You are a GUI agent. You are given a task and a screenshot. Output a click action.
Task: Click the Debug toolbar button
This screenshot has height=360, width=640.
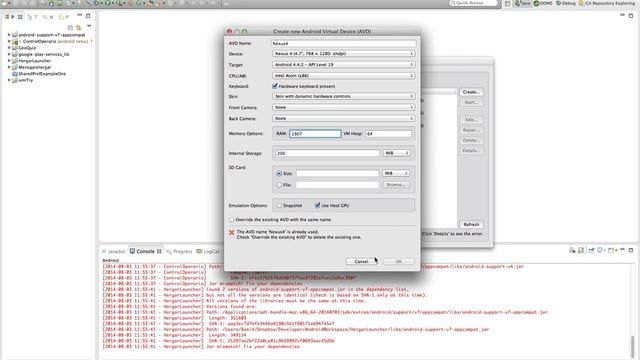pyautogui.click(x=97, y=3)
